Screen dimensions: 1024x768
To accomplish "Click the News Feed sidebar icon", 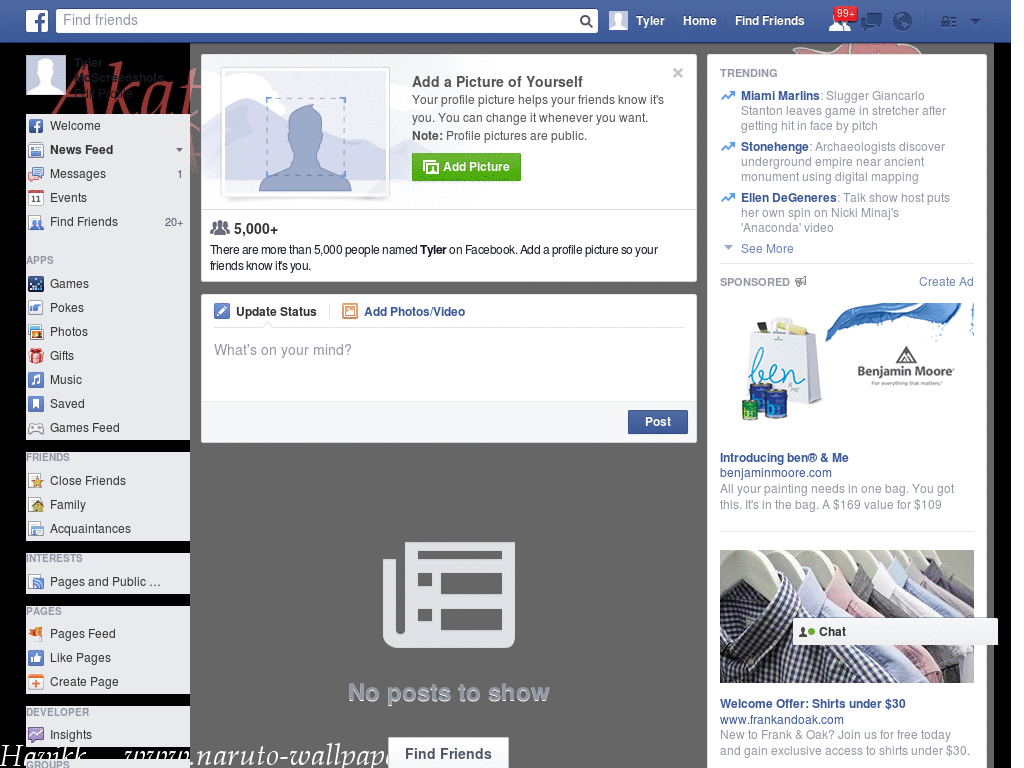I will point(36,150).
